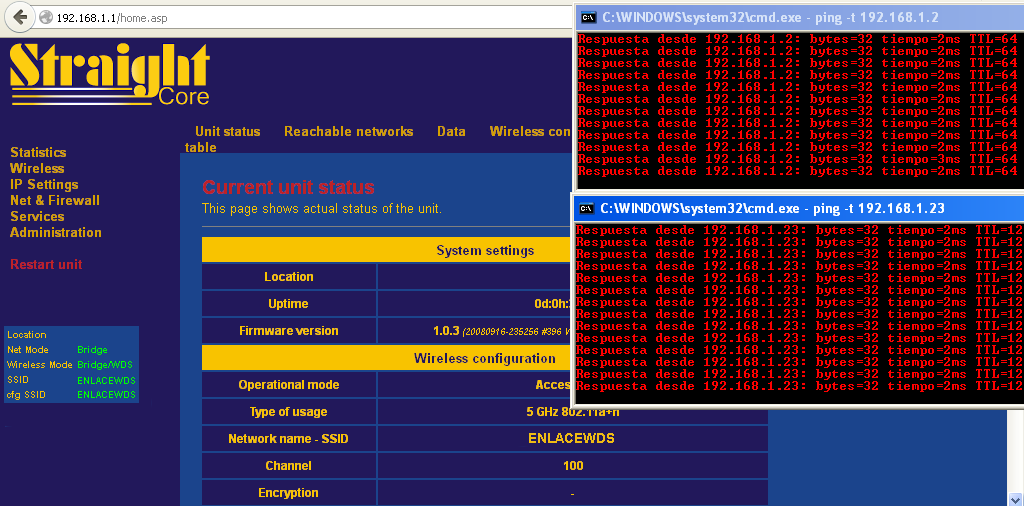The image size is (1024, 506).
Task: Click the red Restart unit link
Action: coord(46,264)
